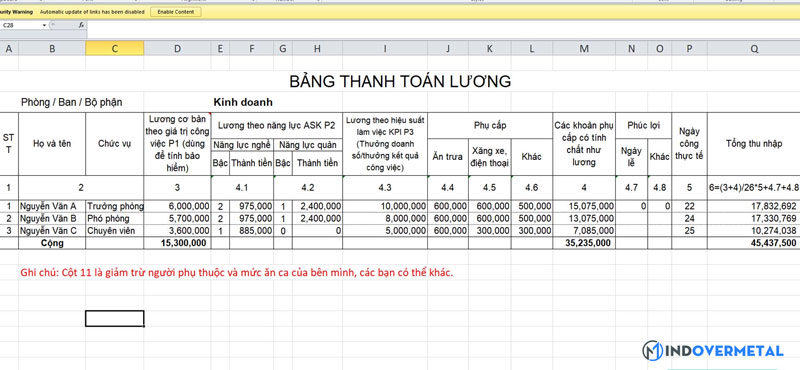Select column J header
This screenshot has width=800, height=370.
pos(447,48)
